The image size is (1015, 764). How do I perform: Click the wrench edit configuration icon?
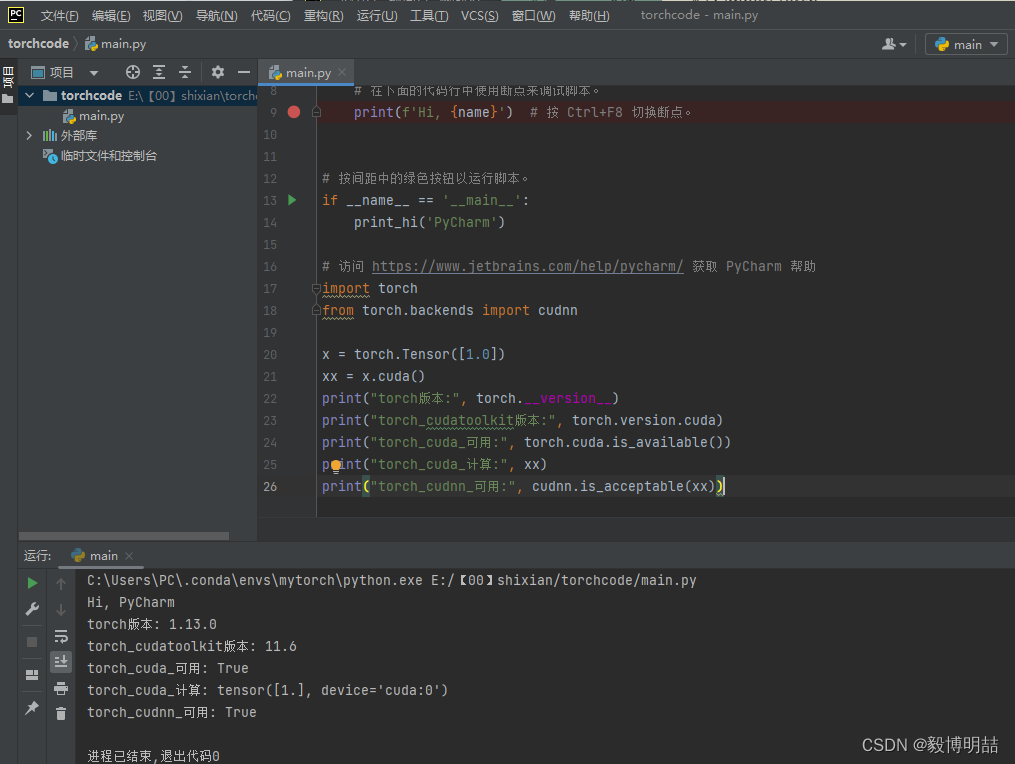point(32,609)
